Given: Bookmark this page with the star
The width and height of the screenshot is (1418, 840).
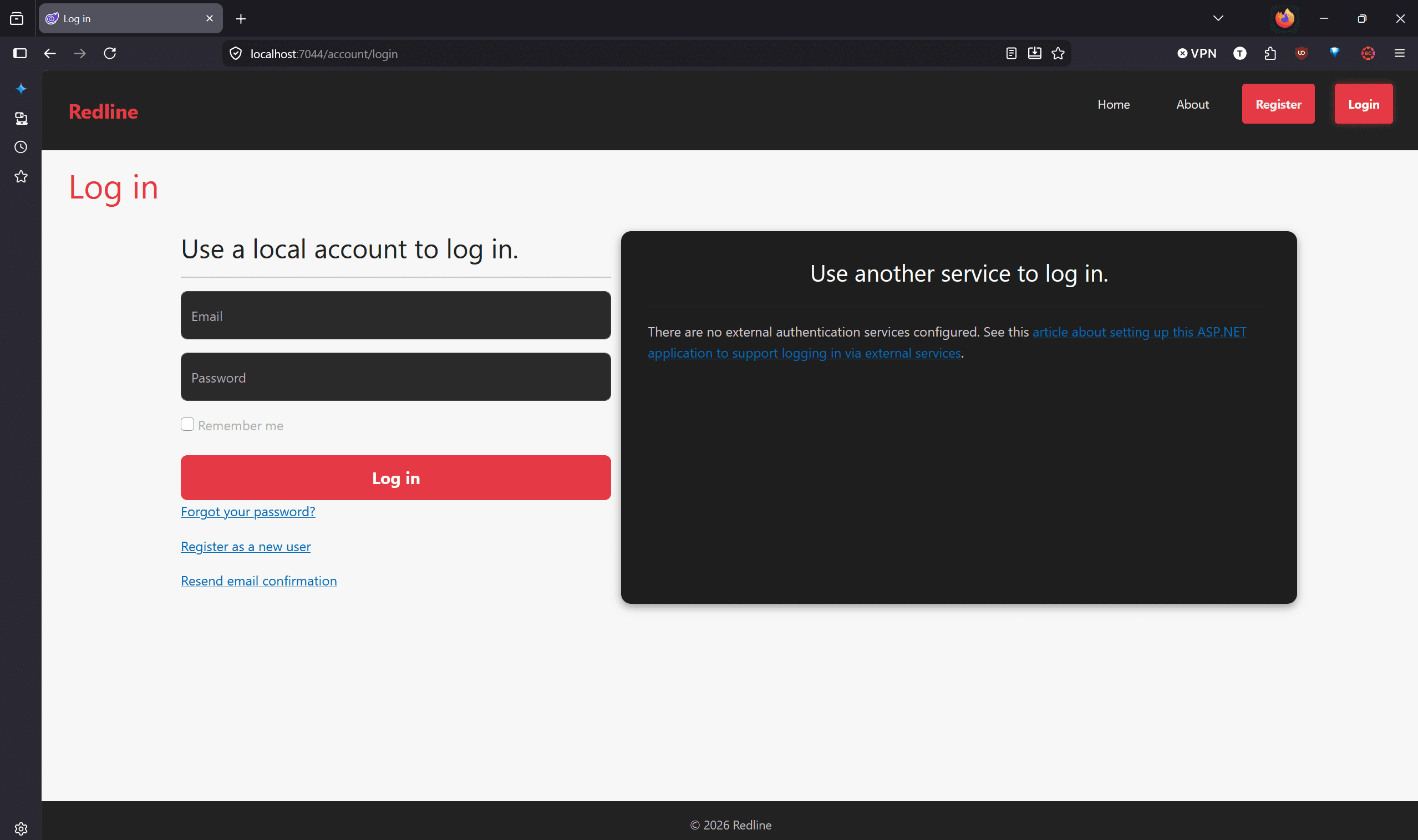Looking at the screenshot, I should click(1058, 54).
